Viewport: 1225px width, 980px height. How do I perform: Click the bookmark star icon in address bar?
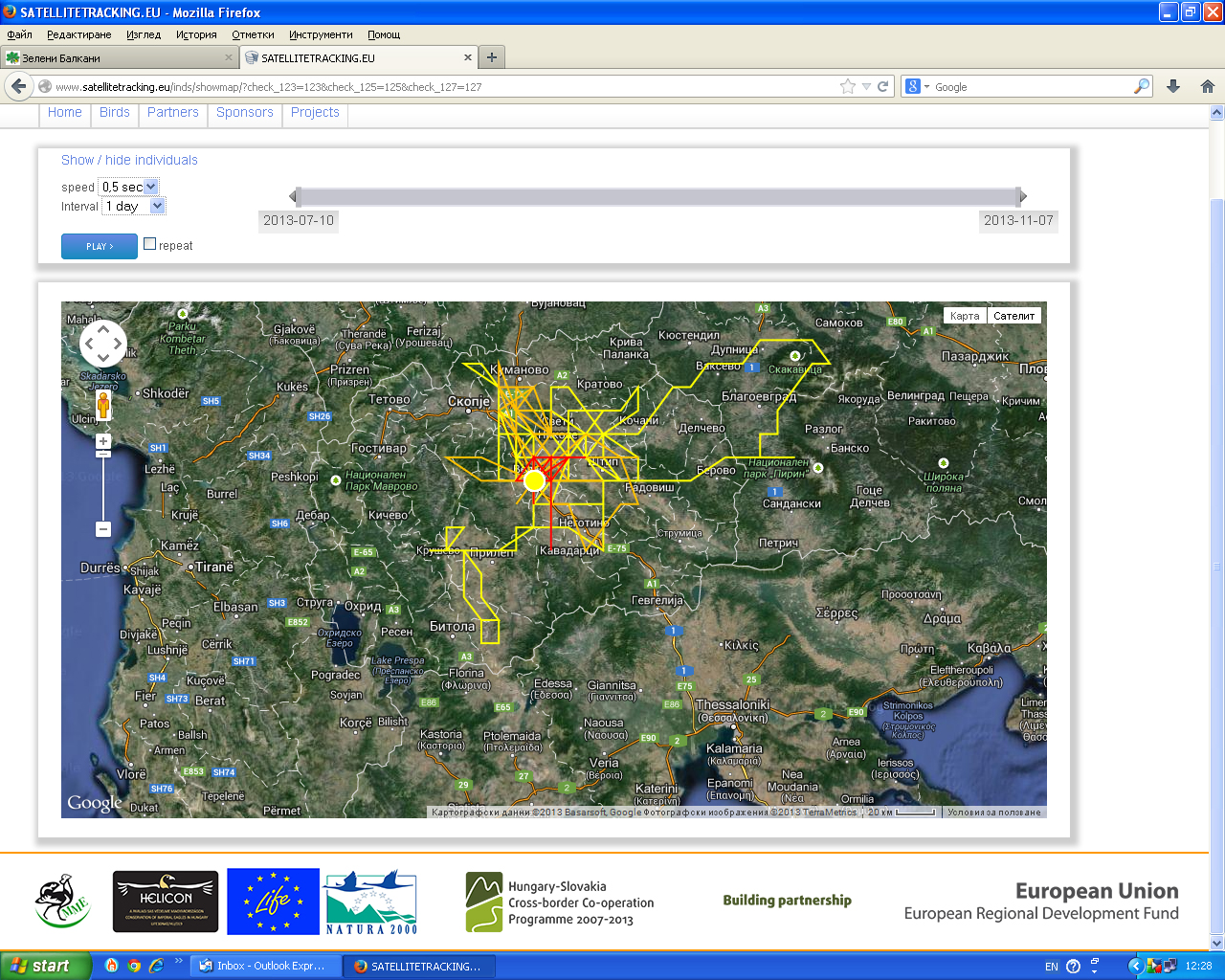(x=847, y=87)
